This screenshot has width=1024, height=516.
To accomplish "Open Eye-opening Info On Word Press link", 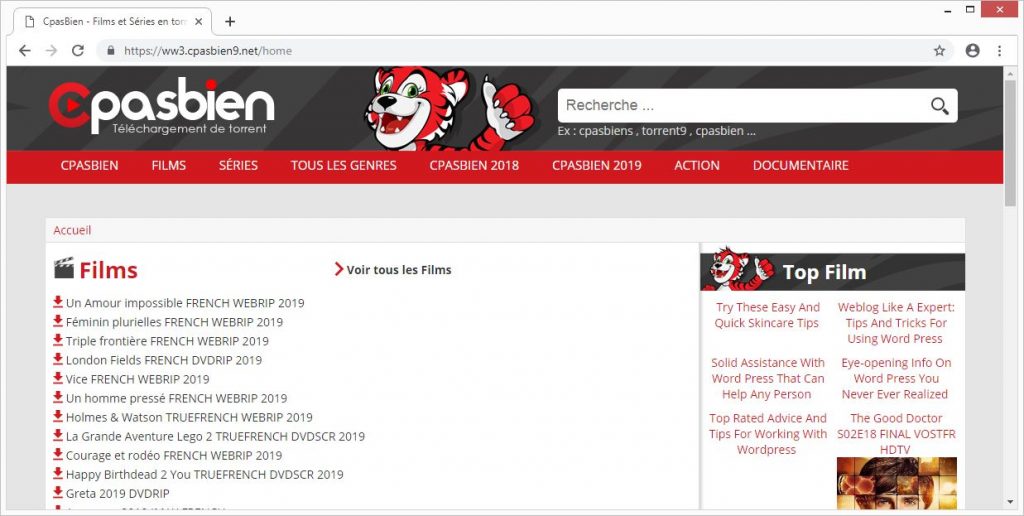I will point(895,378).
